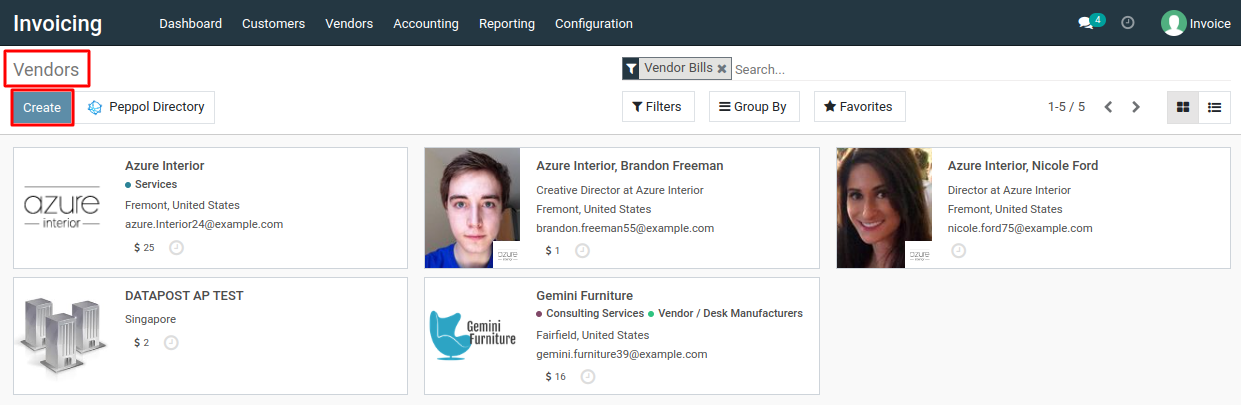Open the Azure Interior company logo

pyautogui.click(x=61, y=208)
